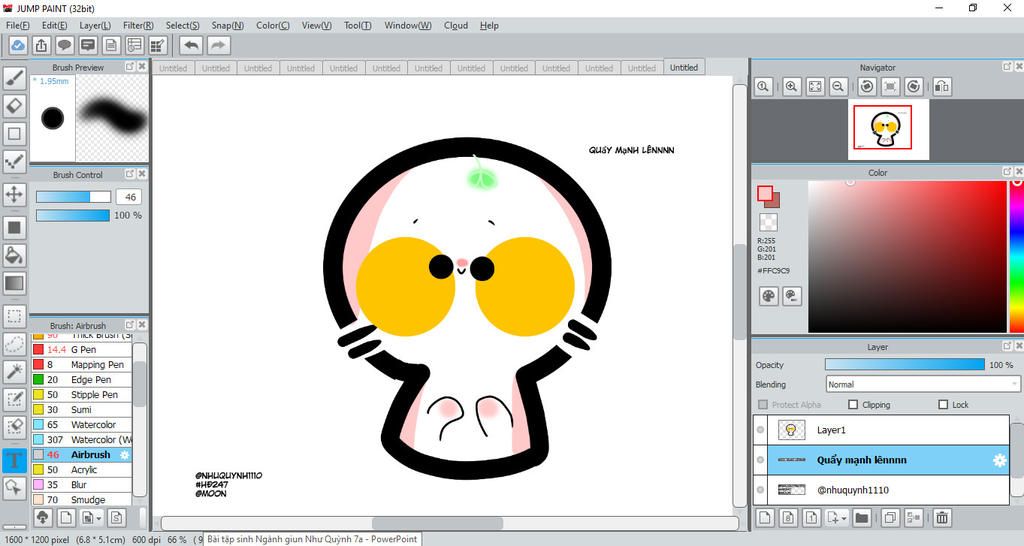Open the Cloud menu
Viewport: 1024px width, 546px height.
click(x=456, y=25)
